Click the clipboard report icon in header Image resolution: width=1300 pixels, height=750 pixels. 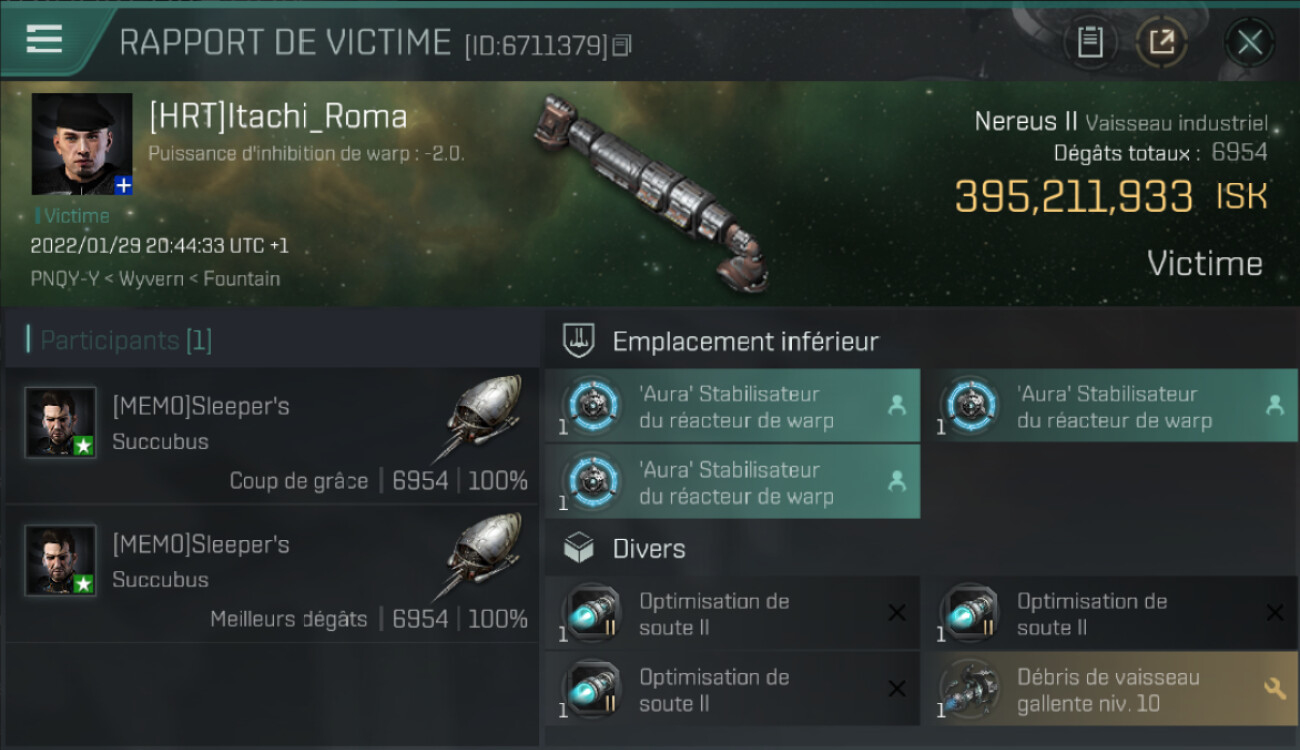(1089, 42)
